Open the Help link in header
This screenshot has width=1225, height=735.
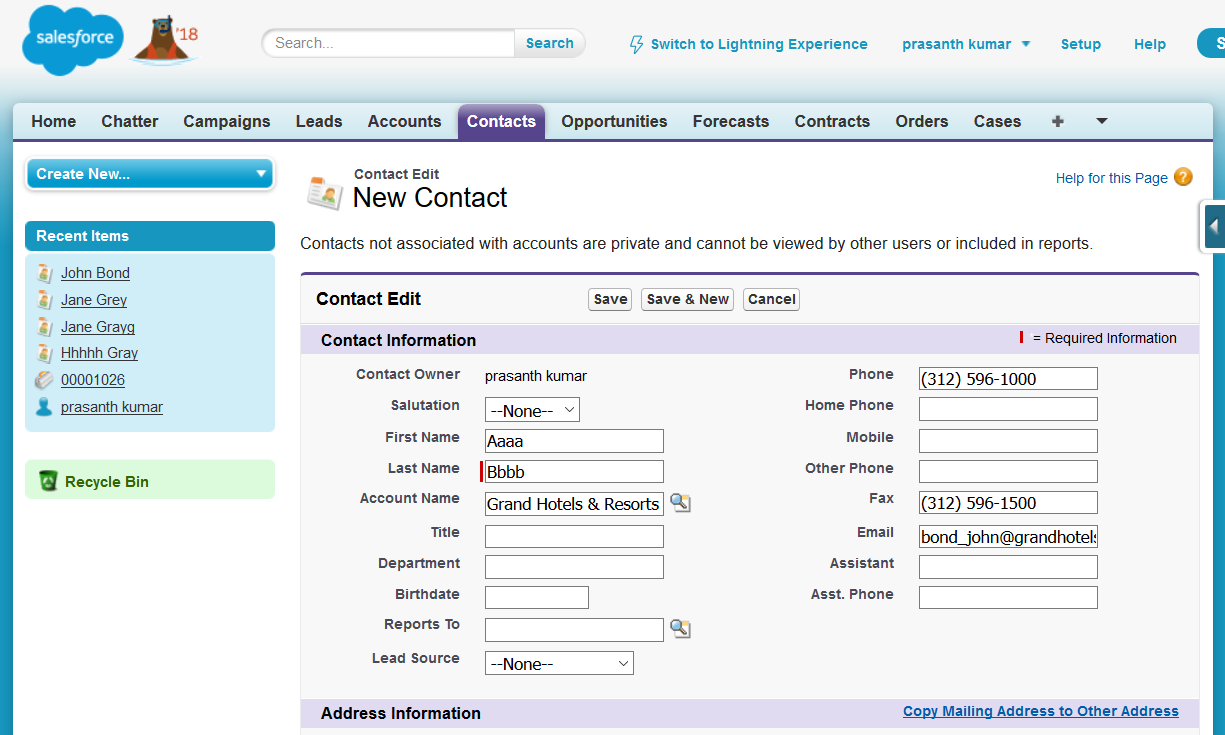pos(1150,44)
